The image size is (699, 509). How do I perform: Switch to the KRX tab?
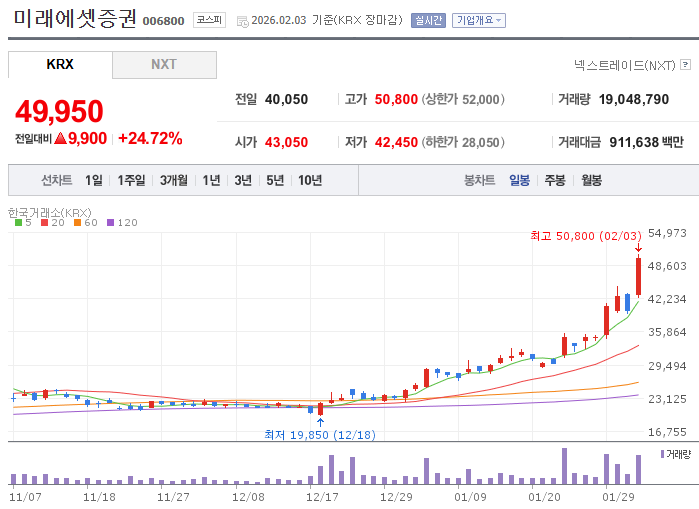point(60,65)
